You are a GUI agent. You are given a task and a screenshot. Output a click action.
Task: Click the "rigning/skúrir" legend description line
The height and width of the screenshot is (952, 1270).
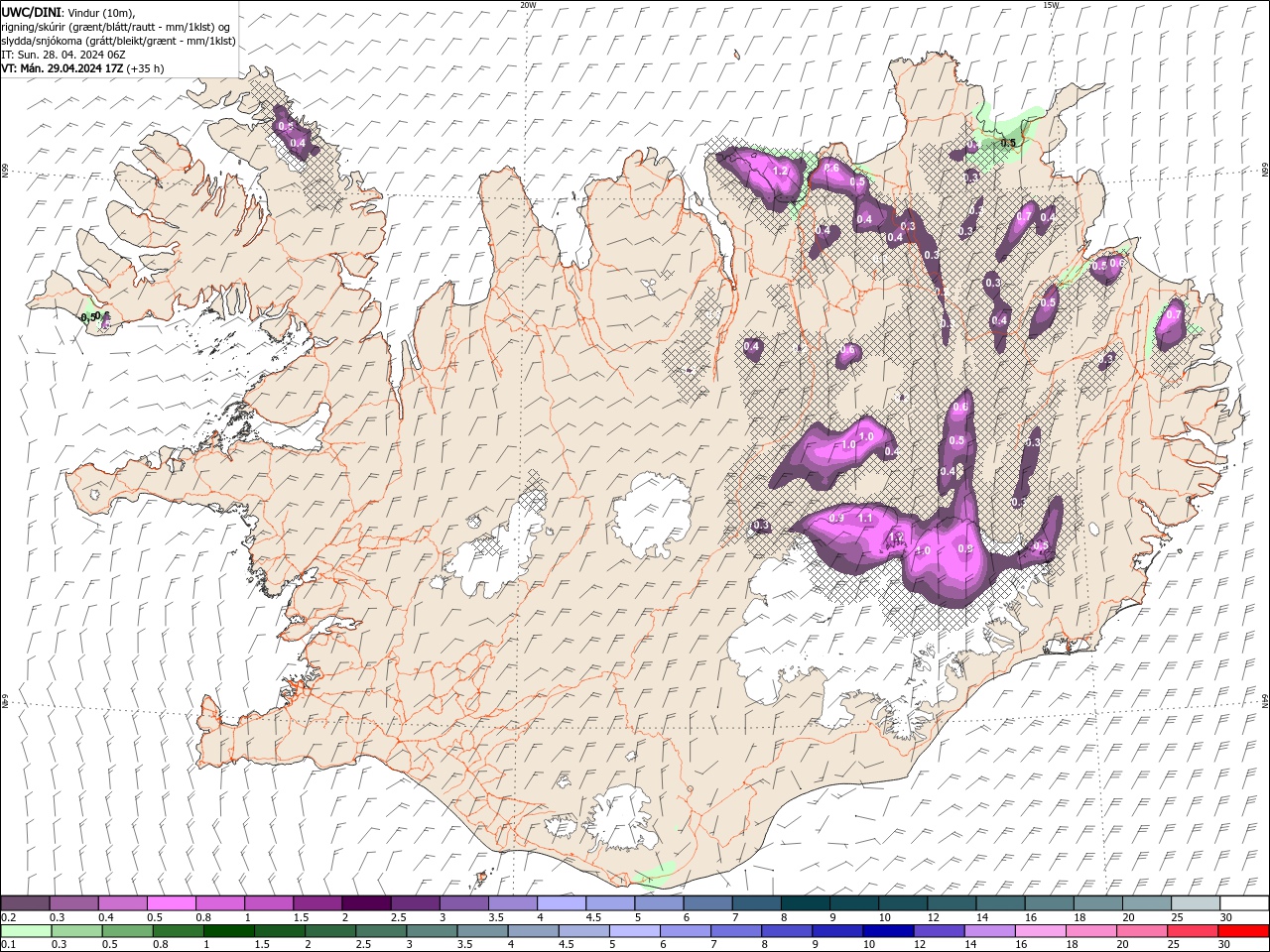[116, 26]
